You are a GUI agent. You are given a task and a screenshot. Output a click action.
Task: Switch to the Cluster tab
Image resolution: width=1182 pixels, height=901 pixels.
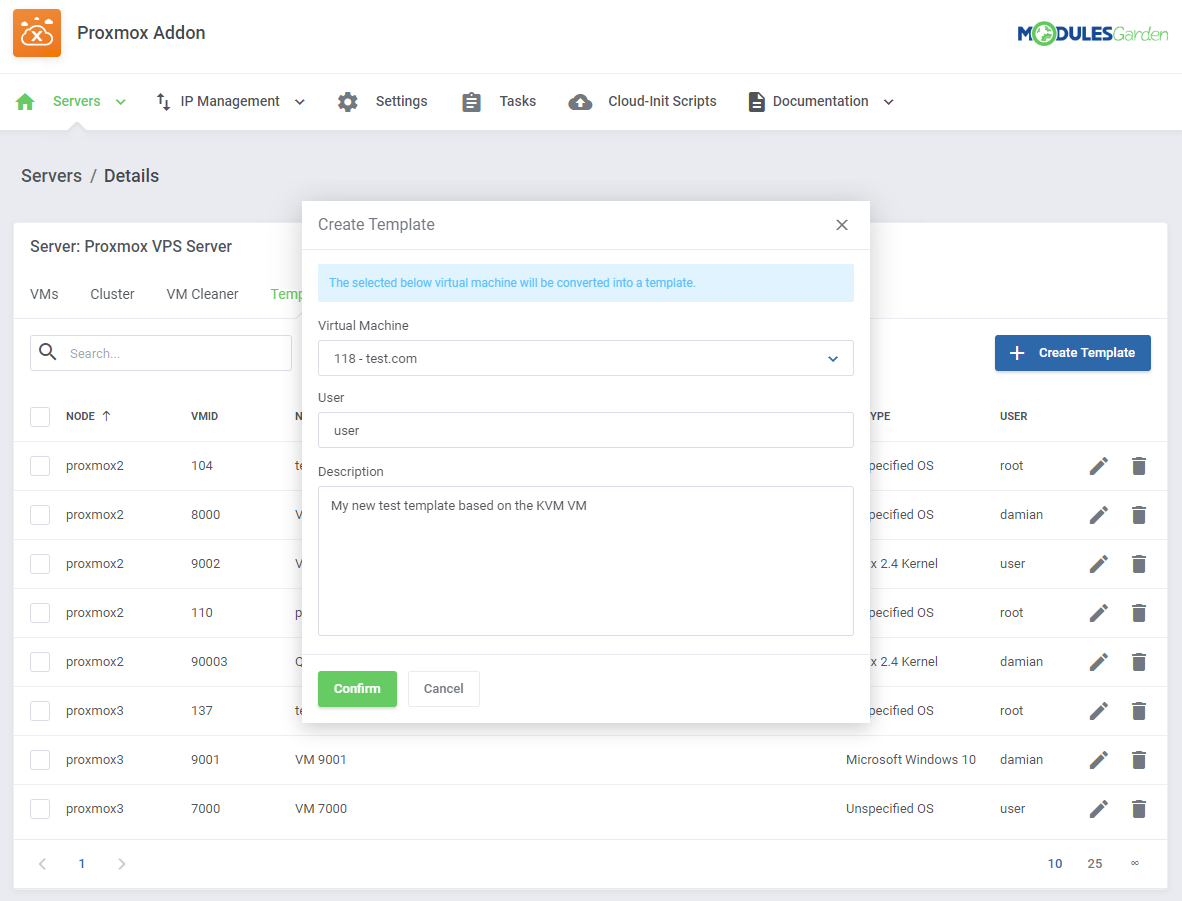[112, 294]
